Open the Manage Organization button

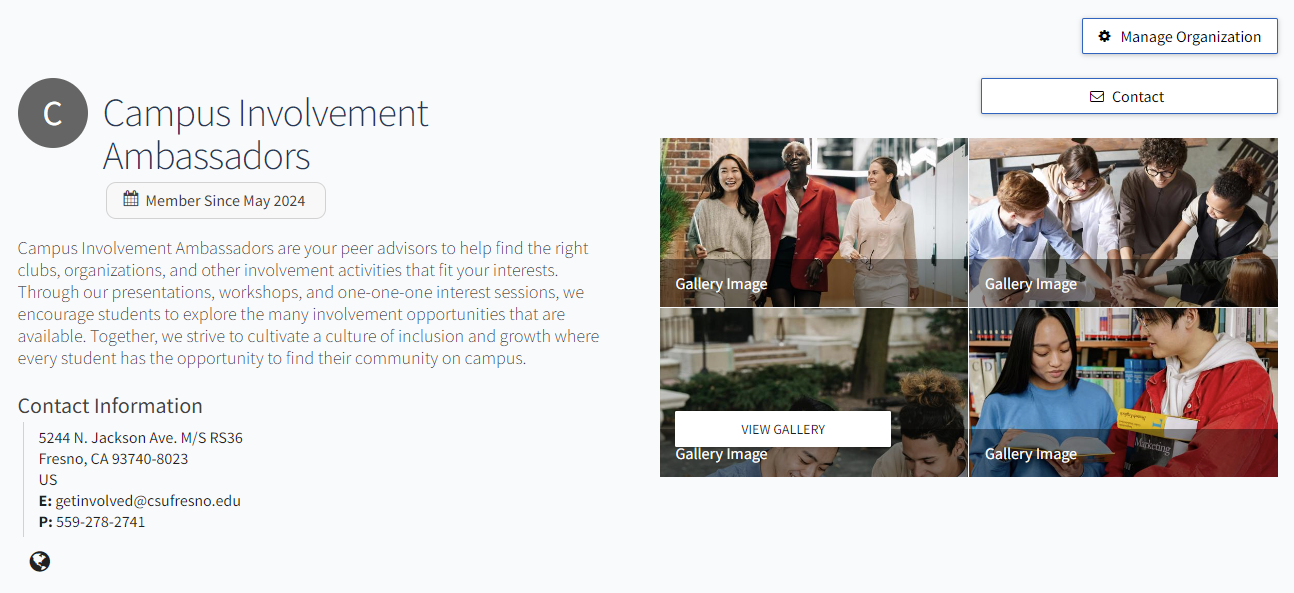point(1179,36)
